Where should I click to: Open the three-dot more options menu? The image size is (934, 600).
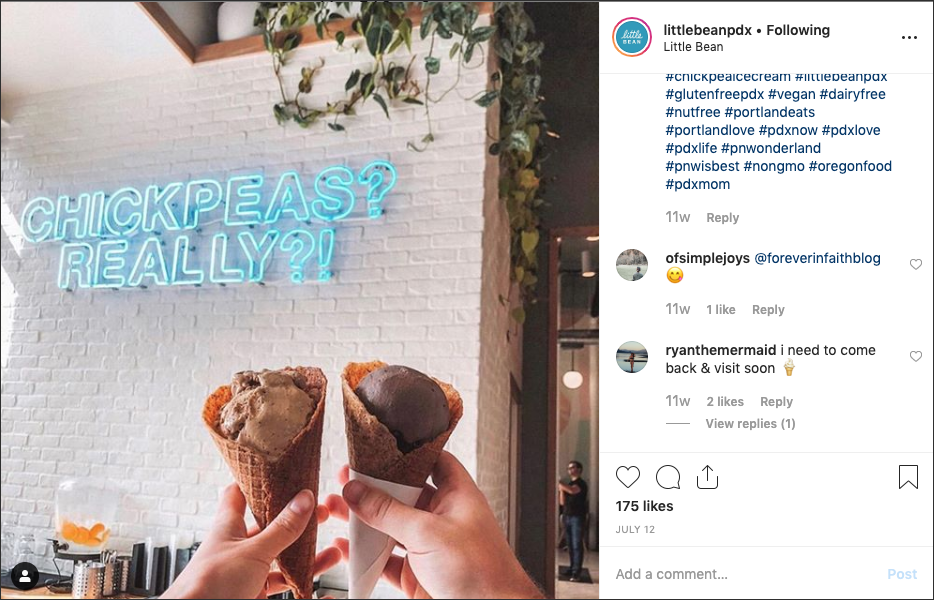pos(909,38)
